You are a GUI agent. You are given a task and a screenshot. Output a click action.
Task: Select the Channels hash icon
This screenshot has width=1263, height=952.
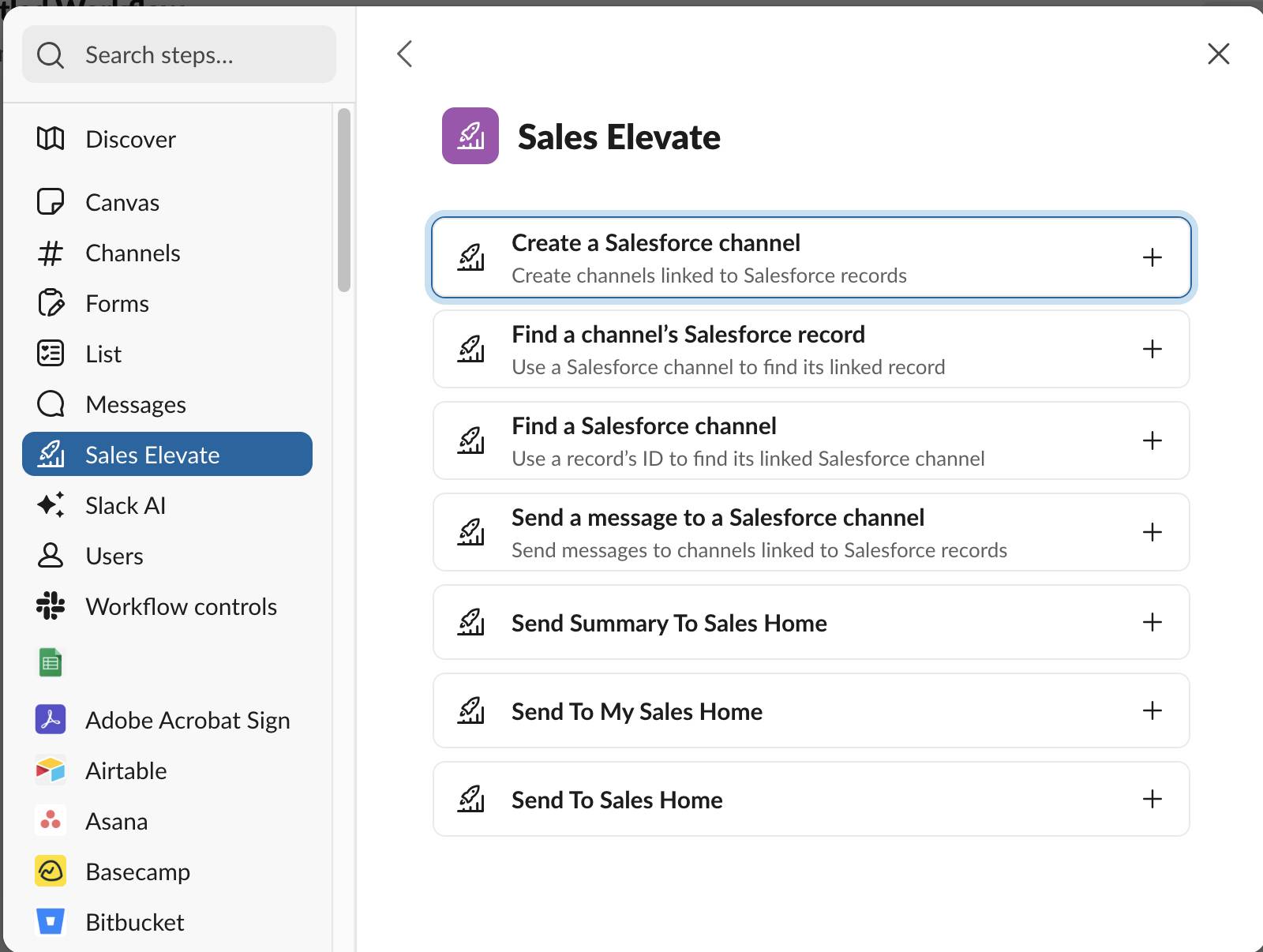point(51,253)
